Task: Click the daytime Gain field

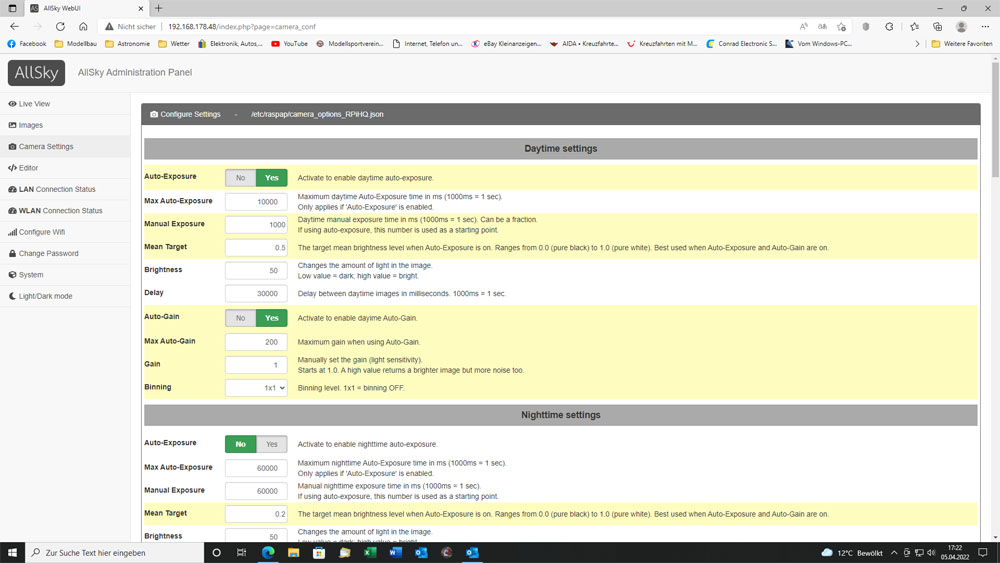Action: point(256,365)
